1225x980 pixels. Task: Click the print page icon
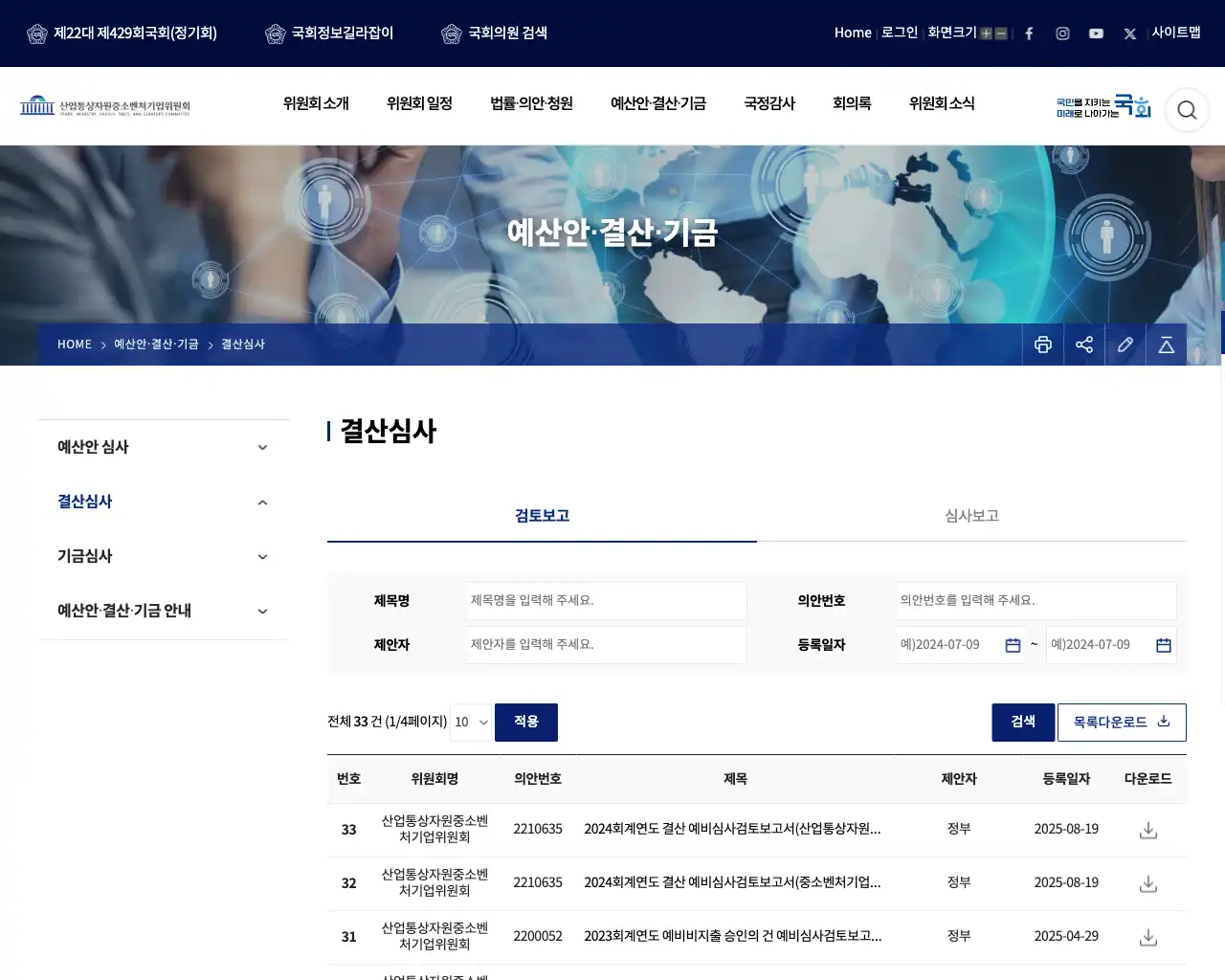tap(1043, 345)
